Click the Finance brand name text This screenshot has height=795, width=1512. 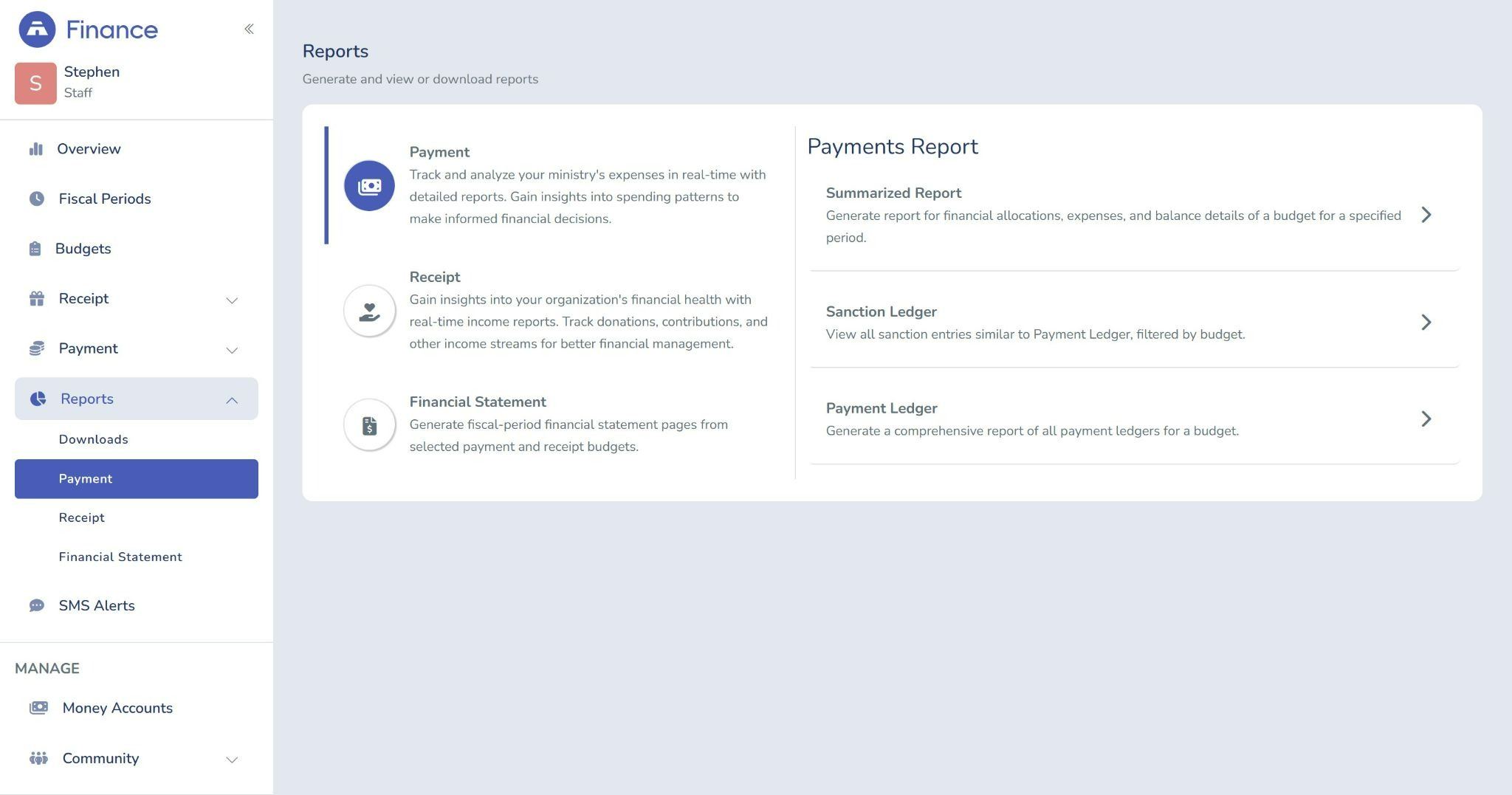pos(111,30)
